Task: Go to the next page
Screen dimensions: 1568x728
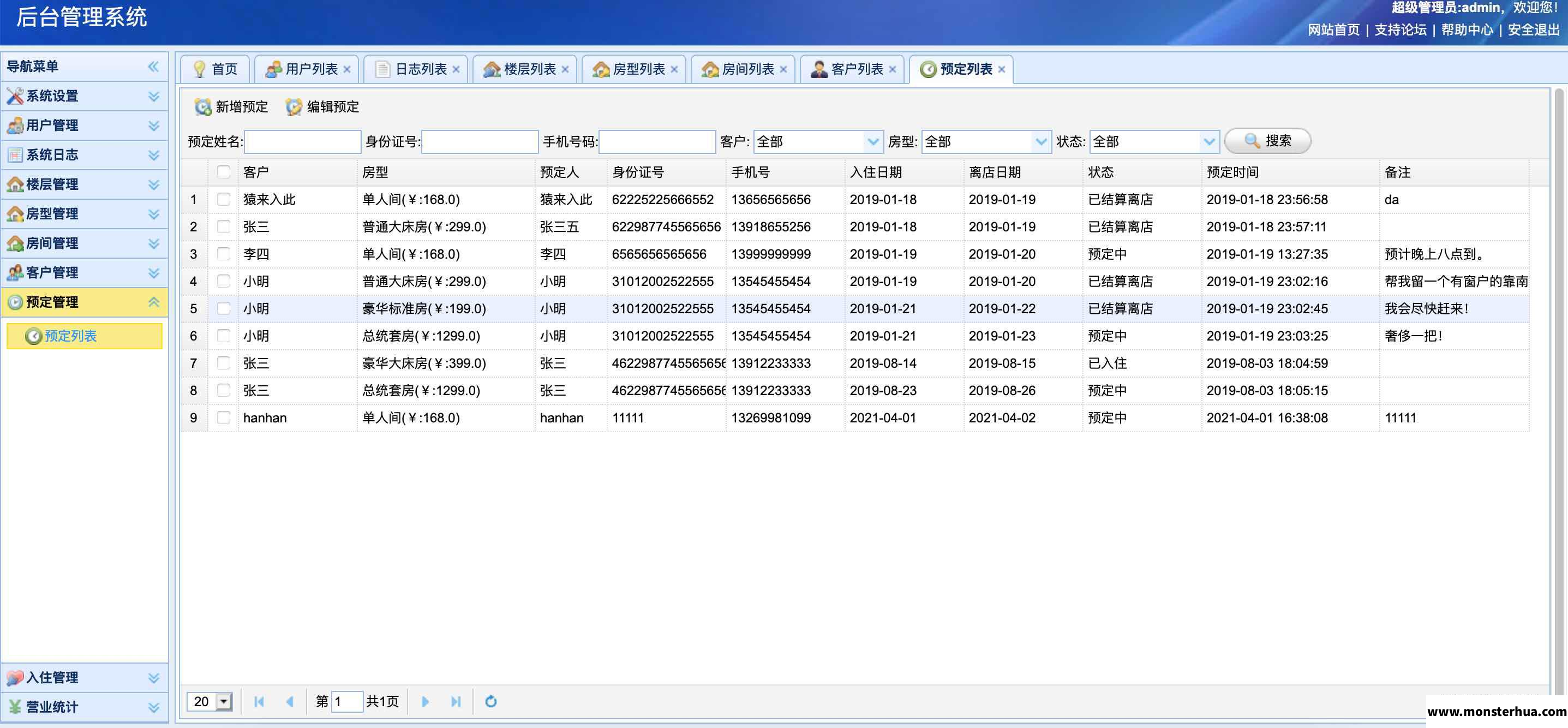Action: click(x=425, y=701)
